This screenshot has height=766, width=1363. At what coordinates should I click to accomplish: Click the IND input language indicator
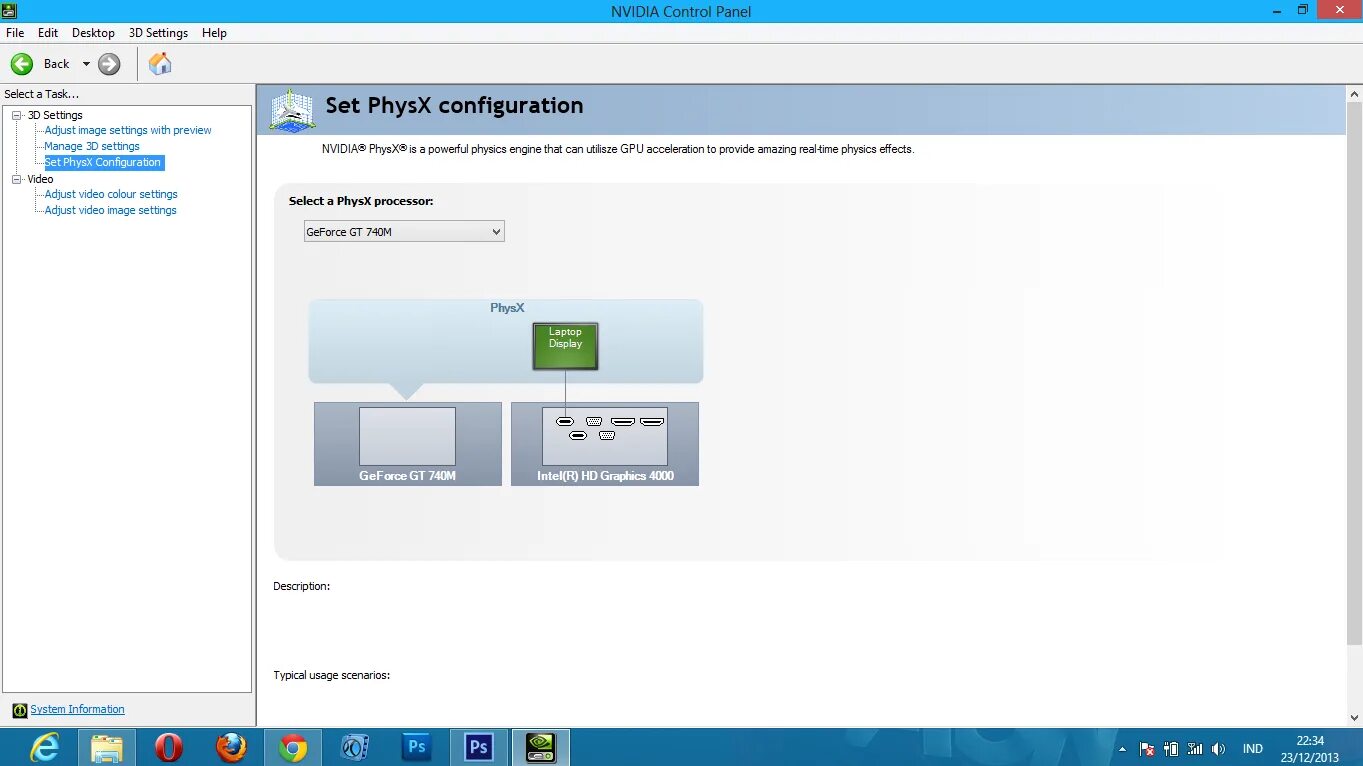point(1253,748)
